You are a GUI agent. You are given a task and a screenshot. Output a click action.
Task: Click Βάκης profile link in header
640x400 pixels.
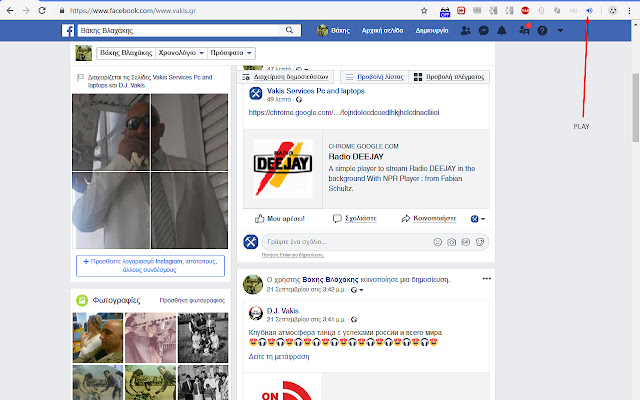333,31
